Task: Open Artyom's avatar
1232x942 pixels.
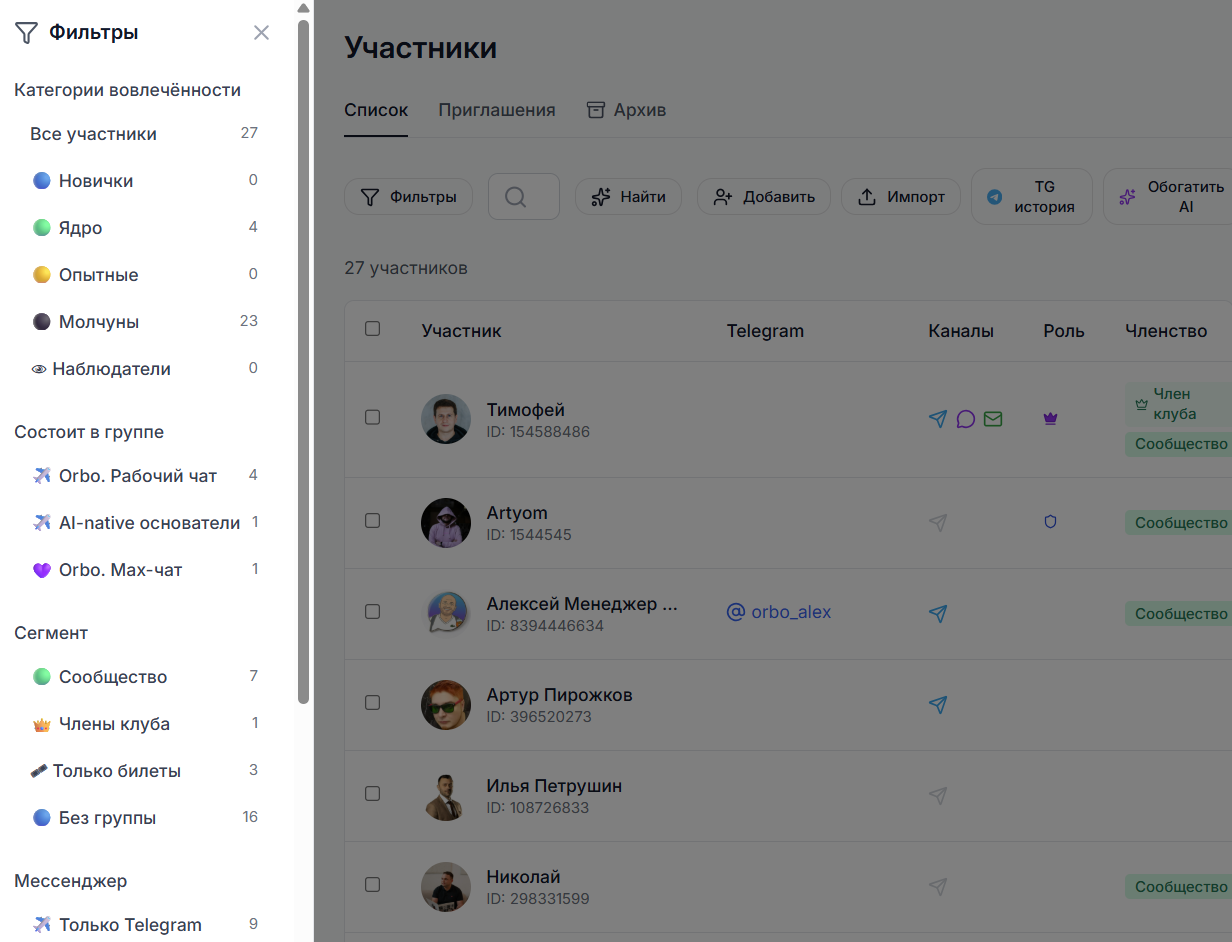Action: [x=446, y=523]
